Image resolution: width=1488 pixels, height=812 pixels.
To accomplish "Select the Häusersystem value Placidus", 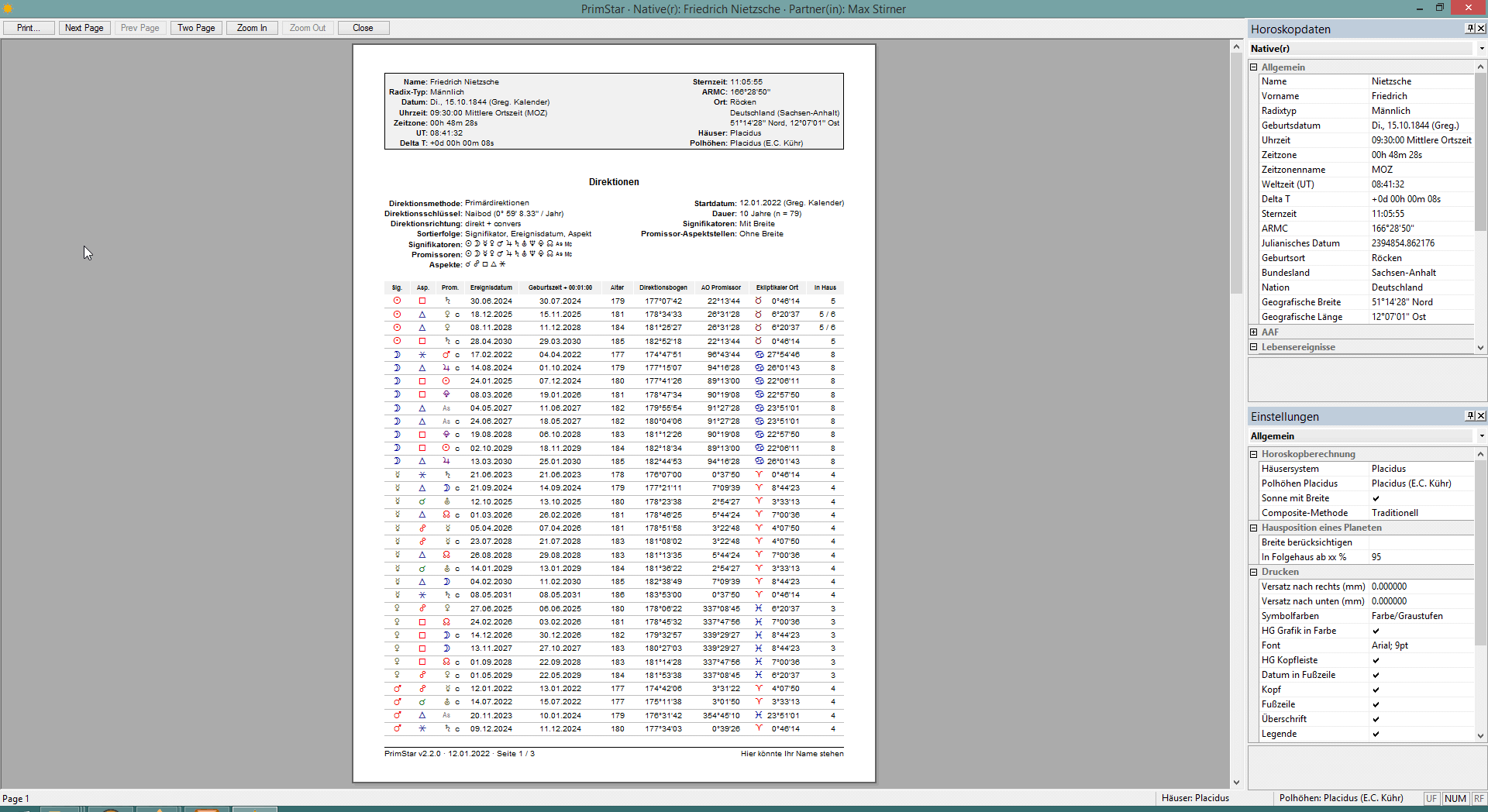I will (x=1421, y=469).
